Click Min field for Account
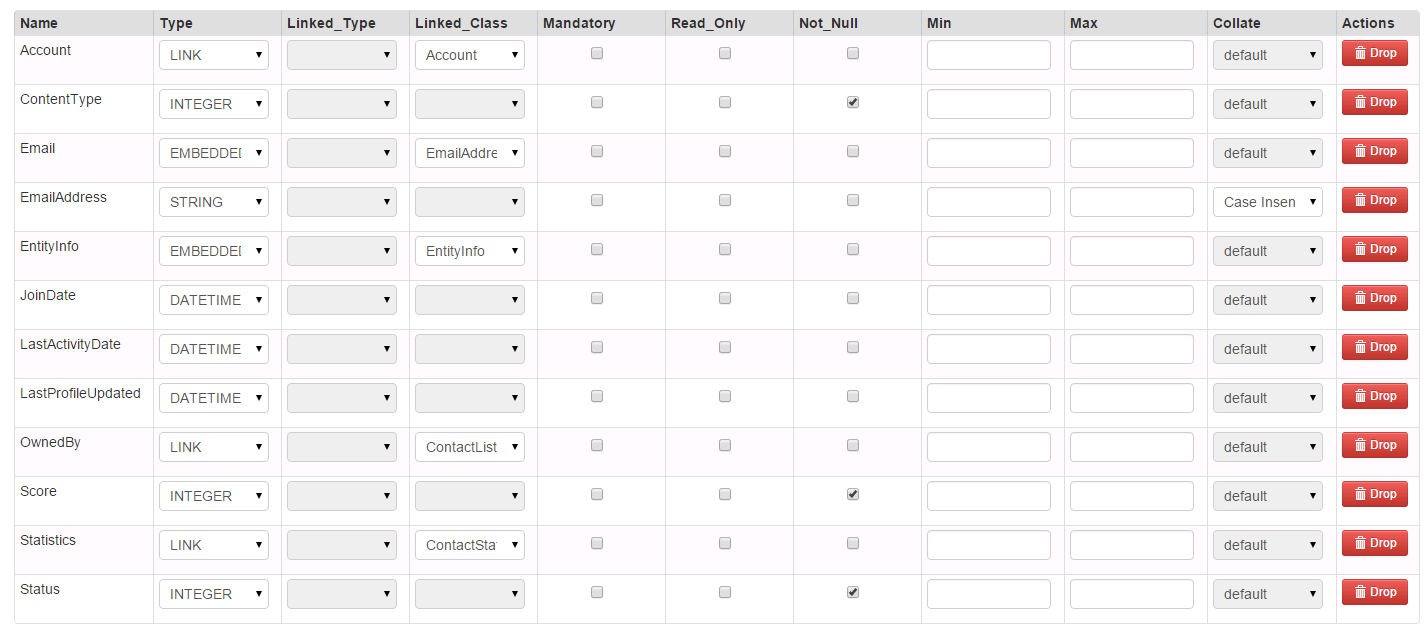 tap(989, 55)
